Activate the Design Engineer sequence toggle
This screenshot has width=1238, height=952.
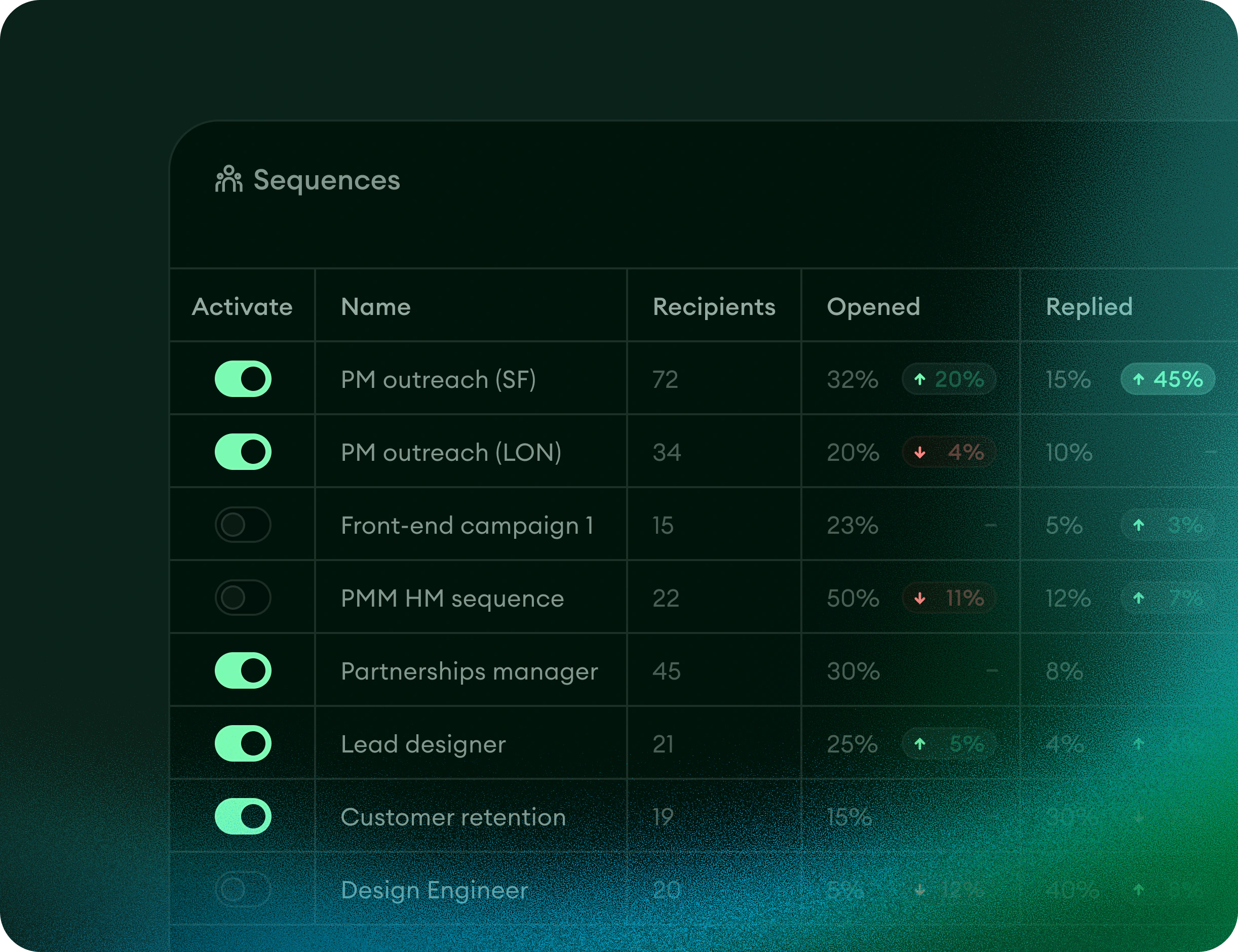243,889
